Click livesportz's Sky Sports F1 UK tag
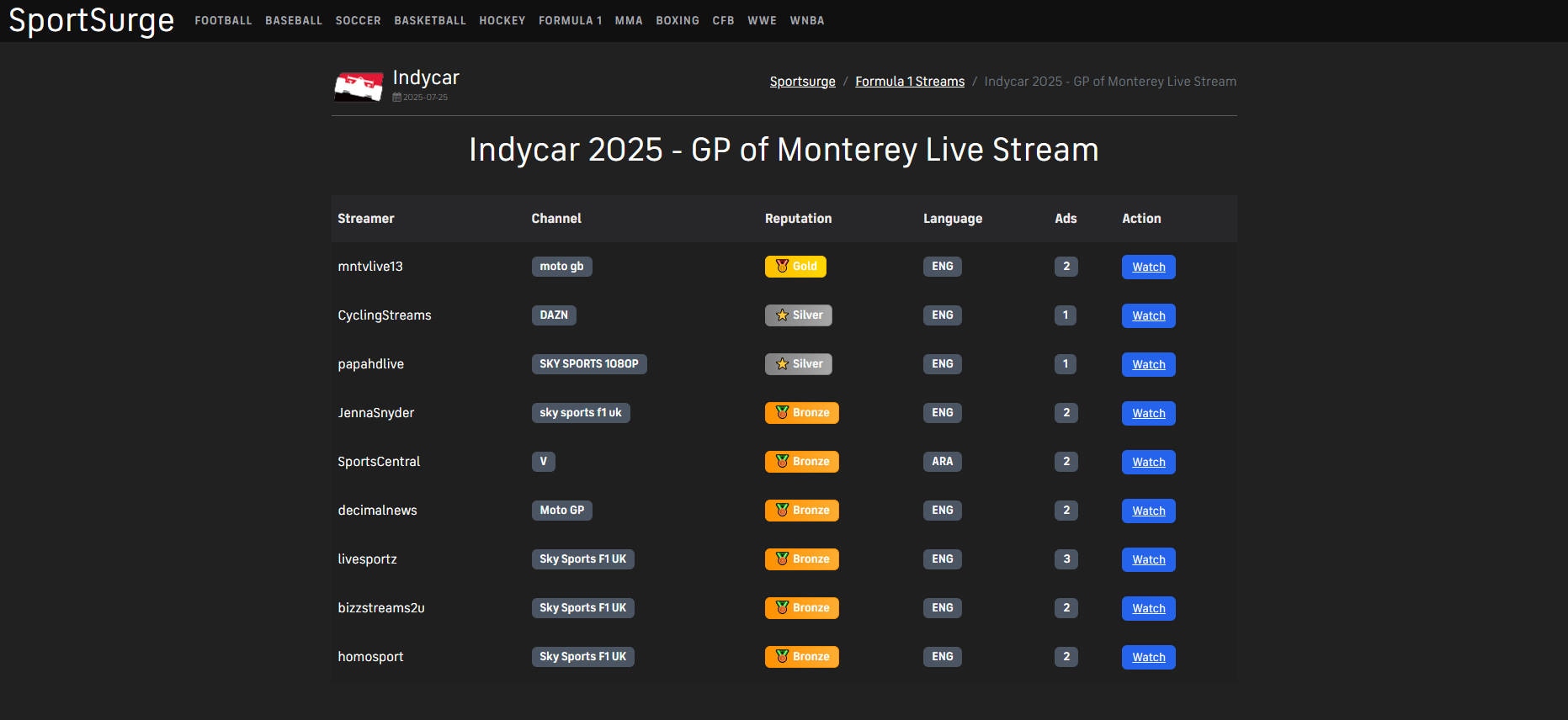Viewport: 1568px width, 720px height. click(x=583, y=559)
